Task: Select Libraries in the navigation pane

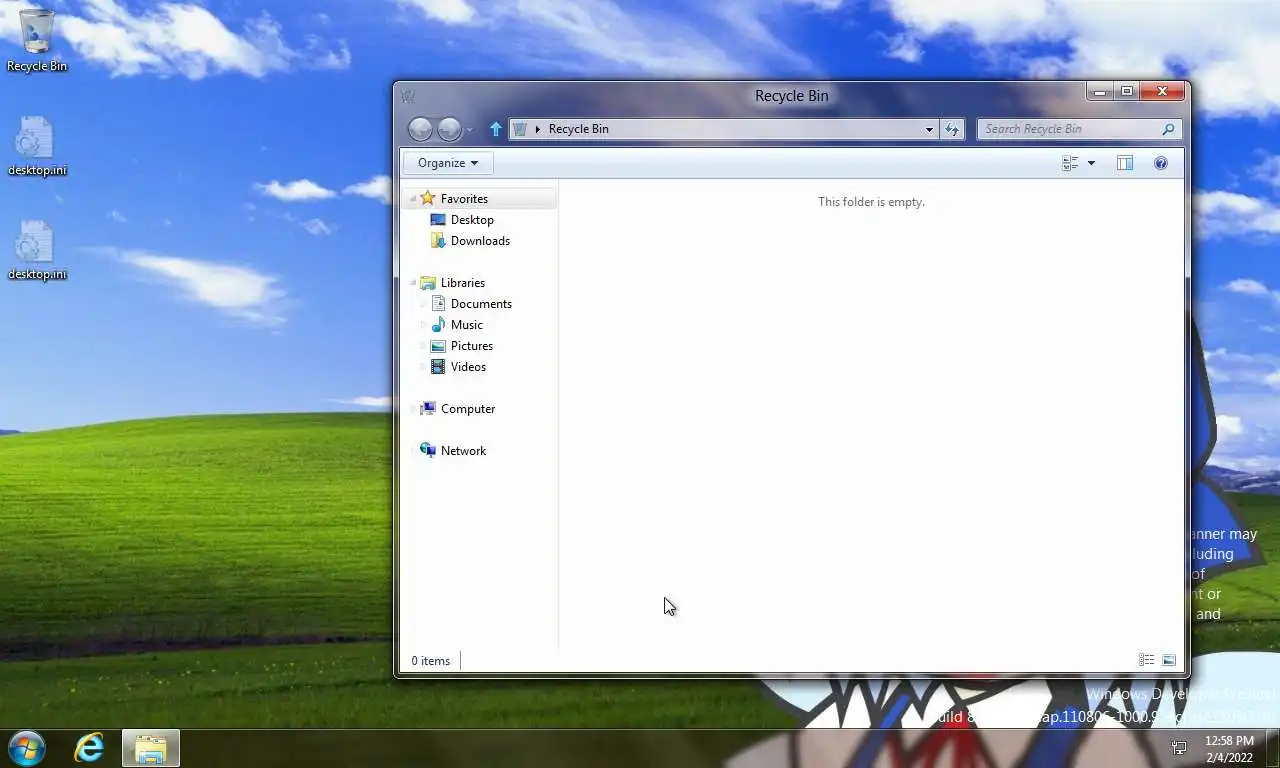Action: point(462,283)
